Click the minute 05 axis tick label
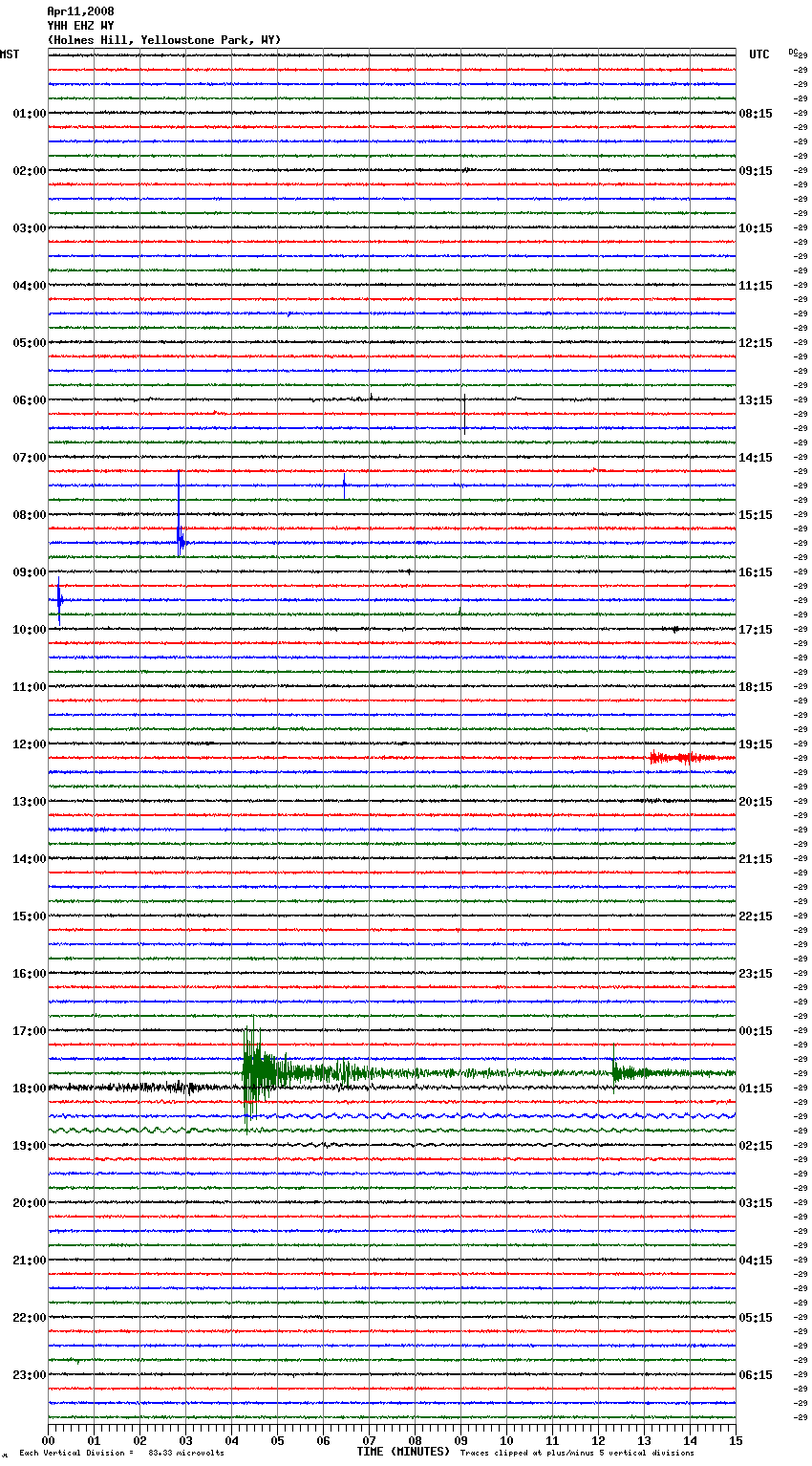 pos(277,1441)
